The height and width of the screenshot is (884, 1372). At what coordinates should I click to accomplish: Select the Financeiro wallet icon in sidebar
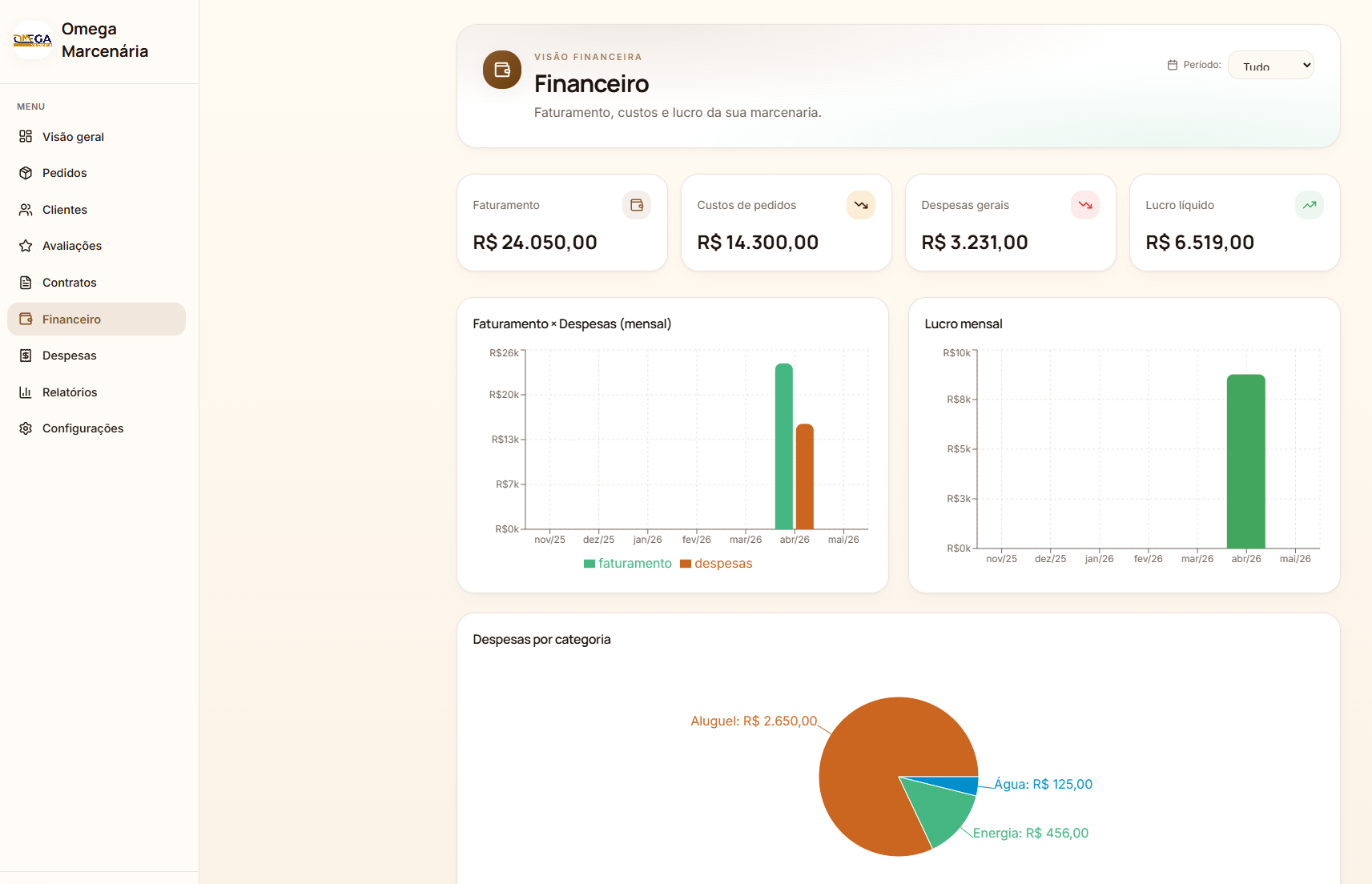(x=26, y=319)
